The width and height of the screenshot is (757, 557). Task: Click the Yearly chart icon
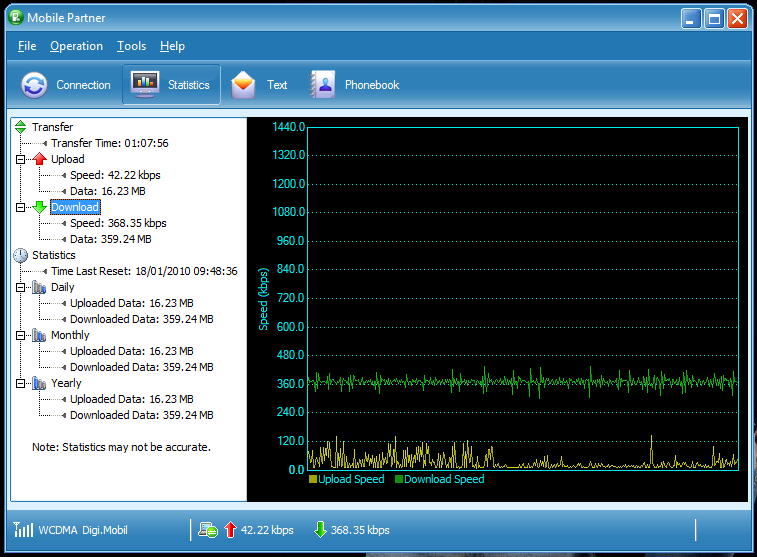coord(39,383)
